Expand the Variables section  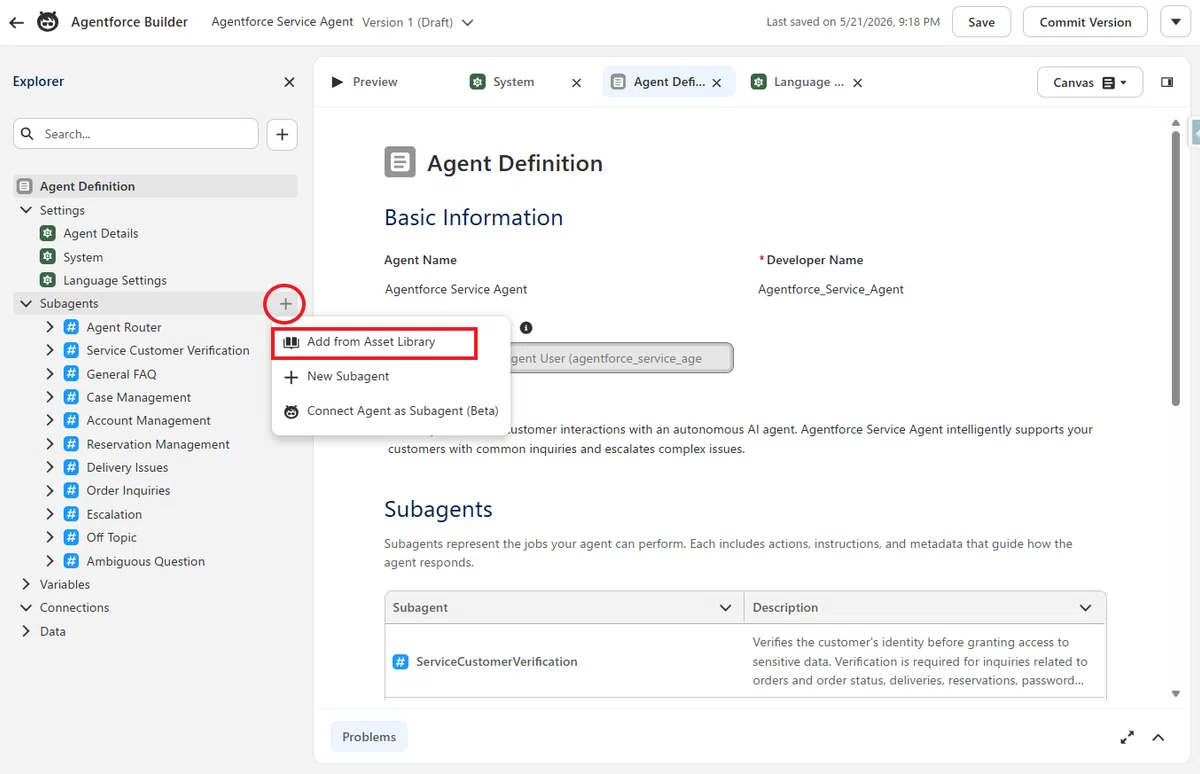[26, 584]
